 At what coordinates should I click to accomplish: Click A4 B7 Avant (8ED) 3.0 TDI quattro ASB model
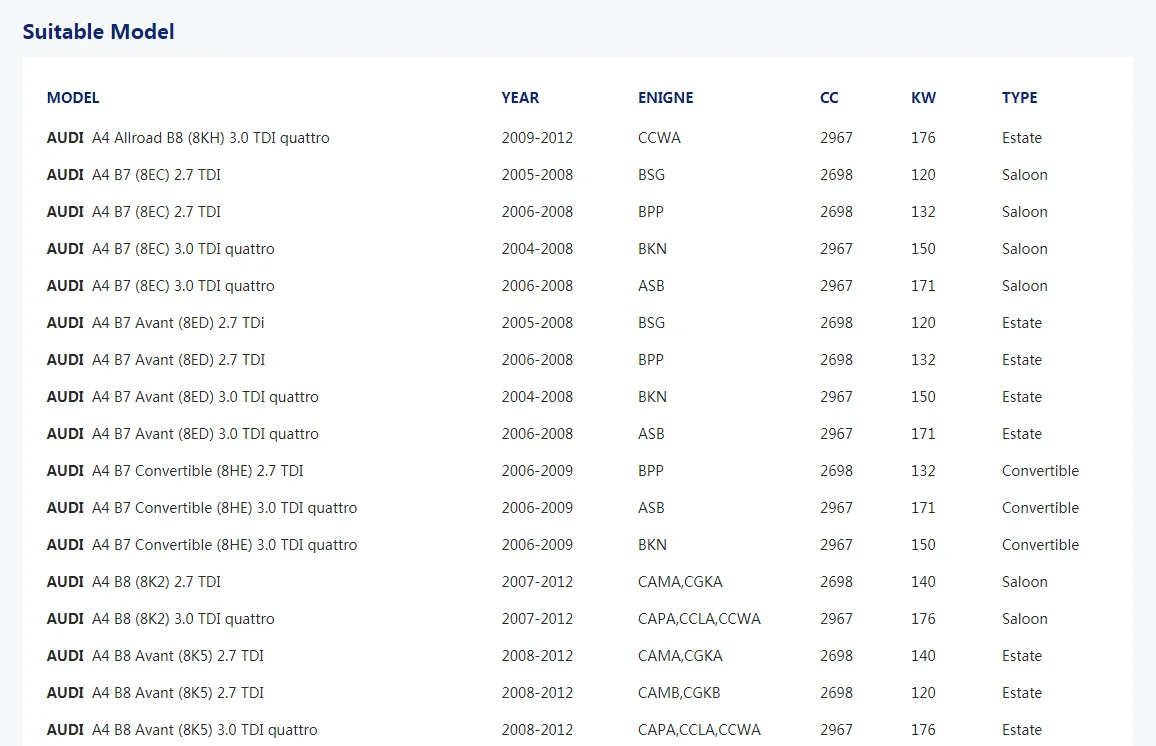183,433
